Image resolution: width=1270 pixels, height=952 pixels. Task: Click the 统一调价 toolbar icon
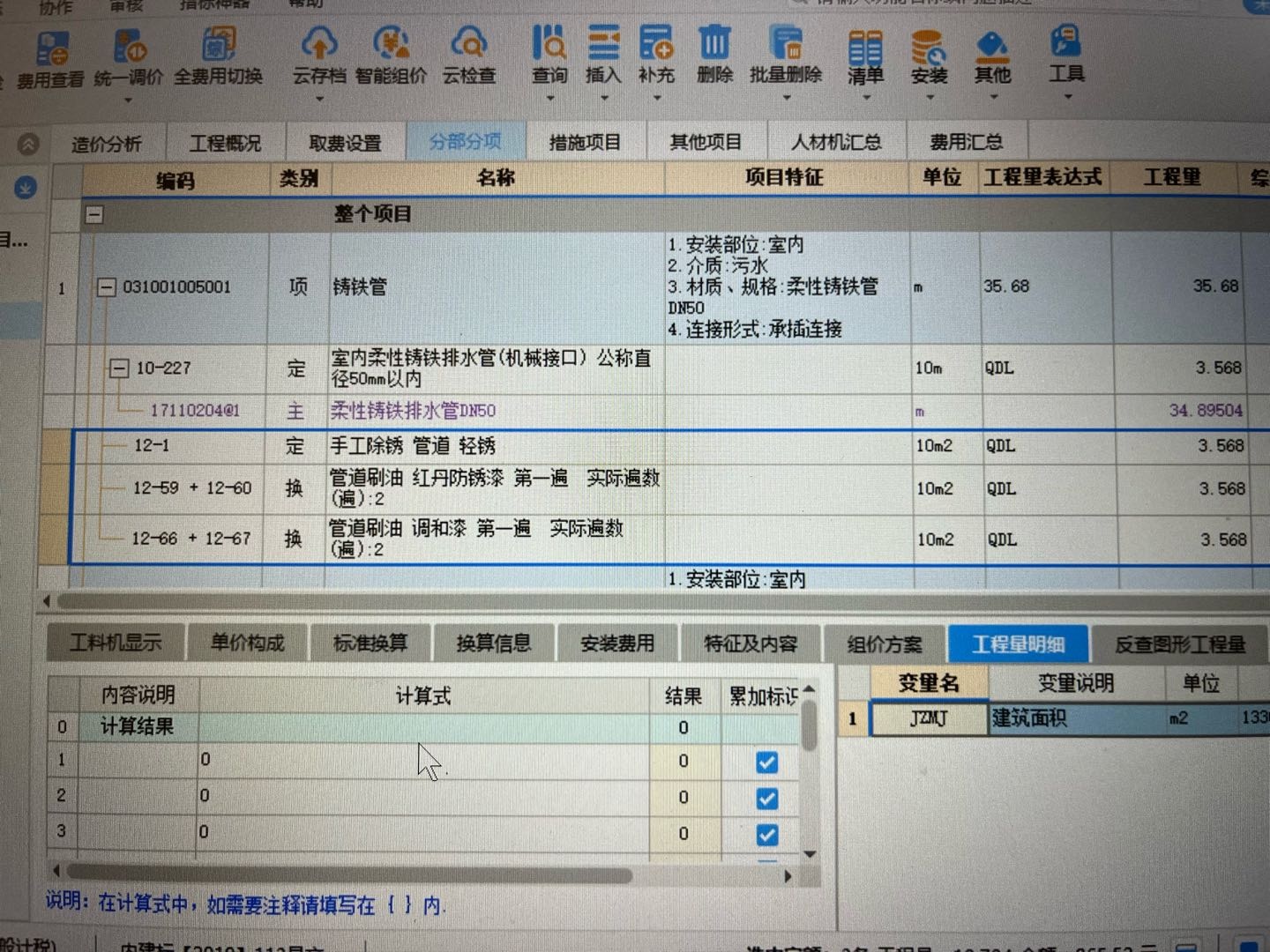pos(129,46)
